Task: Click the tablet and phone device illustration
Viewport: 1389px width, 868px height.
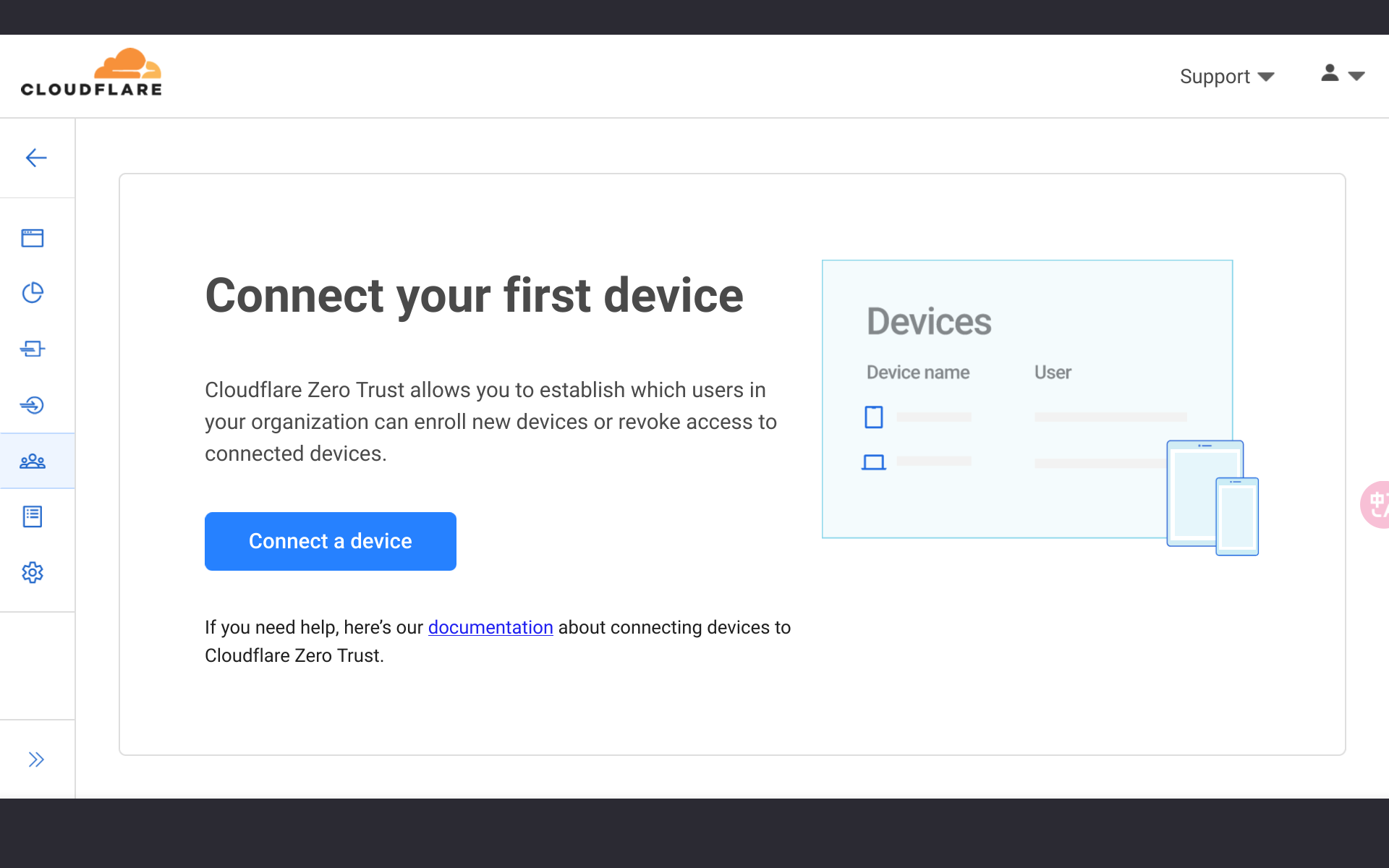Action: (1213, 498)
